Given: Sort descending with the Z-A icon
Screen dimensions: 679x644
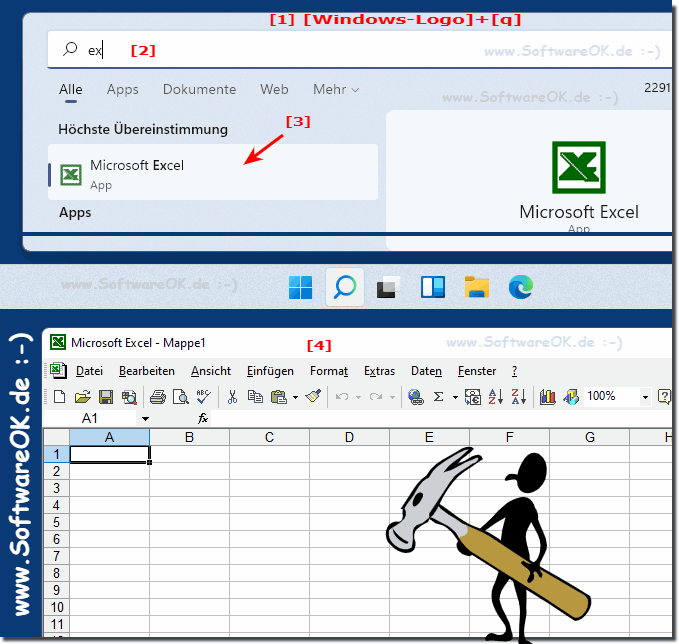Looking at the screenshot, I should click(518, 397).
